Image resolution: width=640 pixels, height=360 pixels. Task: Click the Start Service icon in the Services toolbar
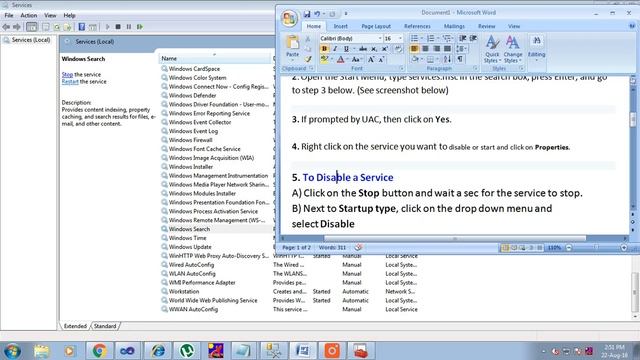coord(107,27)
